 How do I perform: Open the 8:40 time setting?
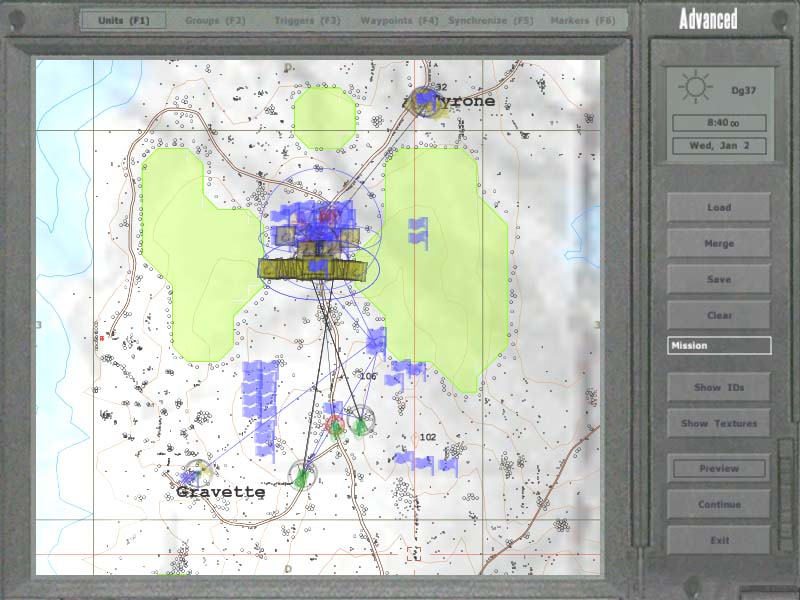(719, 123)
